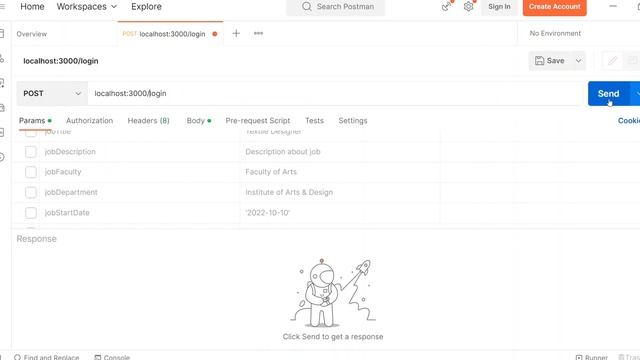The image size is (640, 360).
Task: Open the Runner icon in status bar
Action: 579,357
